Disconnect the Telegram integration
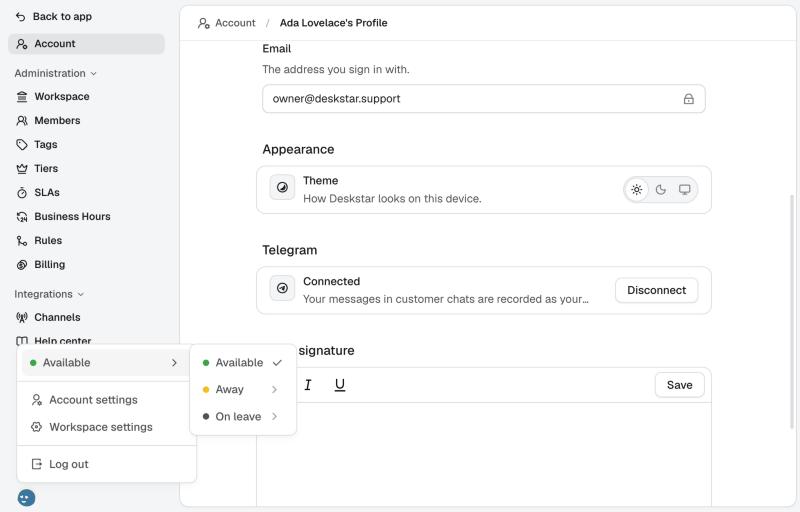The height and width of the screenshot is (512, 800). [656, 290]
